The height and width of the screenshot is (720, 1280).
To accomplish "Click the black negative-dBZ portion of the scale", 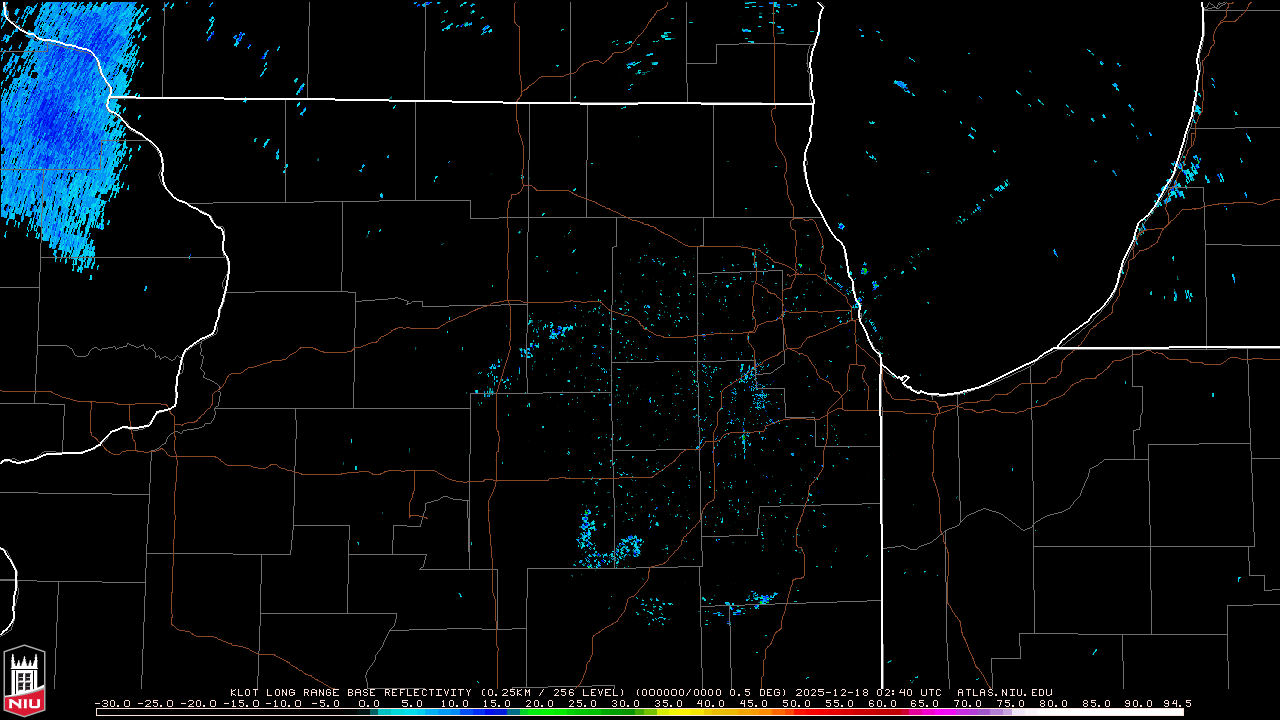I will pyautogui.click(x=230, y=712).
